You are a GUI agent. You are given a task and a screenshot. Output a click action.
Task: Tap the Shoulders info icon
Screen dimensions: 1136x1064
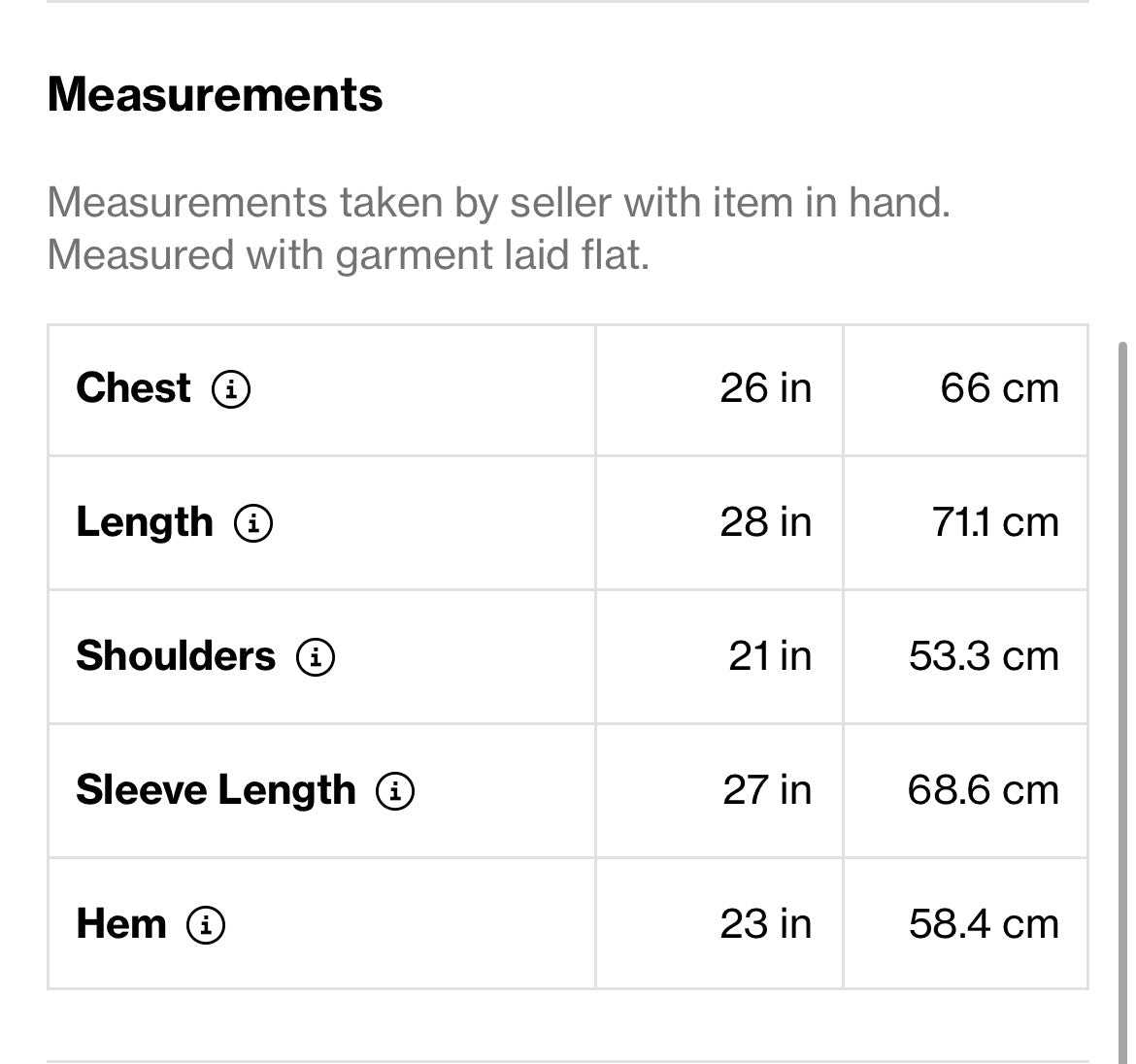pyautogui.click(x=316, y=657)
